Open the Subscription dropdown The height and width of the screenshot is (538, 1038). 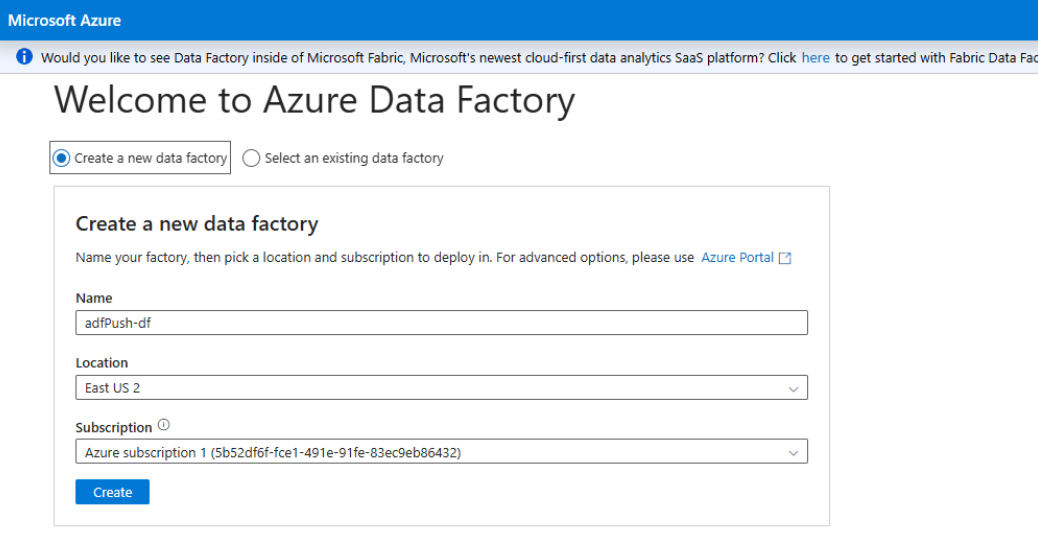coord(442,452)
